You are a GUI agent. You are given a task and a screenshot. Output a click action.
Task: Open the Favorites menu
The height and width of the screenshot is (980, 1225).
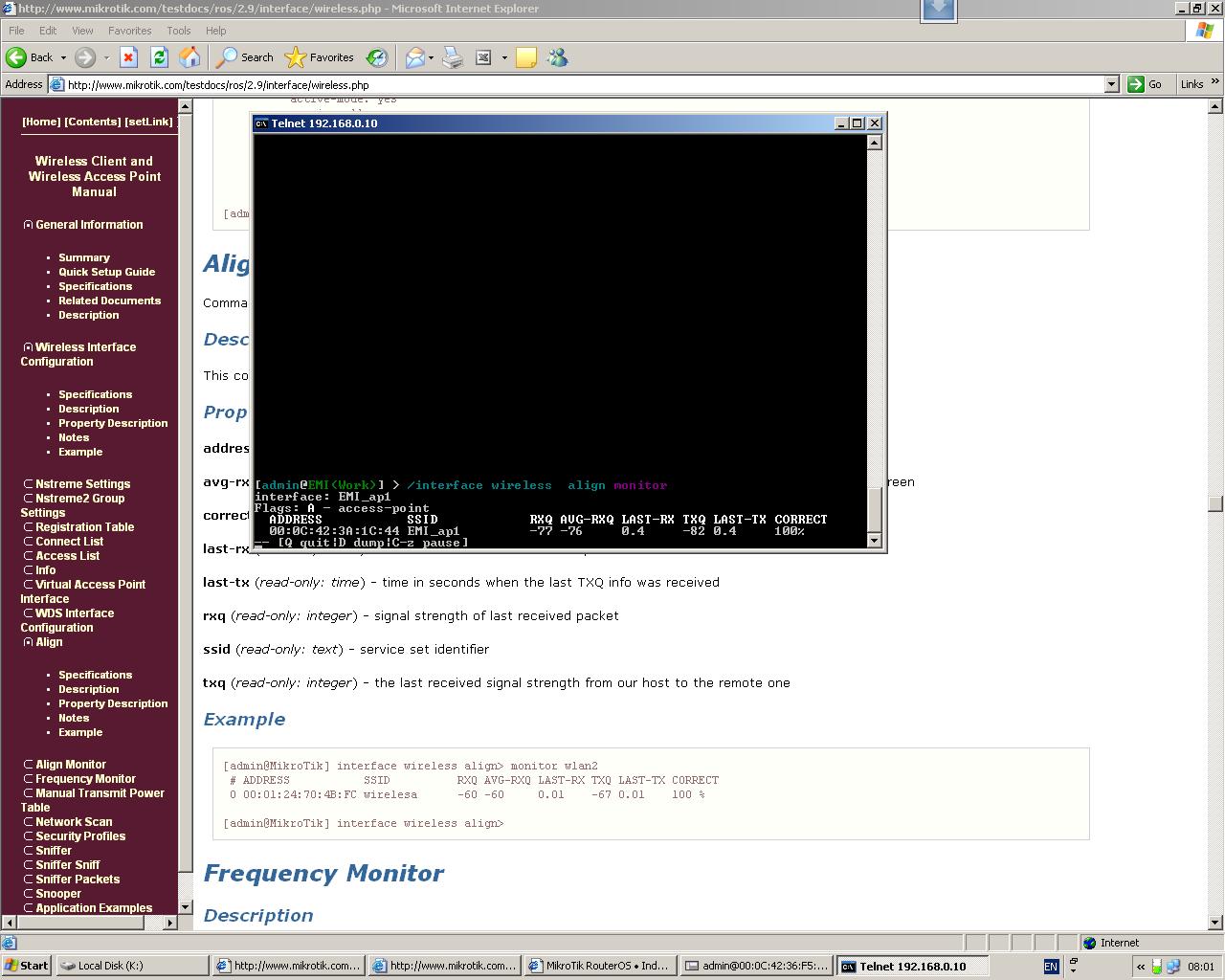tap(129, 31)
